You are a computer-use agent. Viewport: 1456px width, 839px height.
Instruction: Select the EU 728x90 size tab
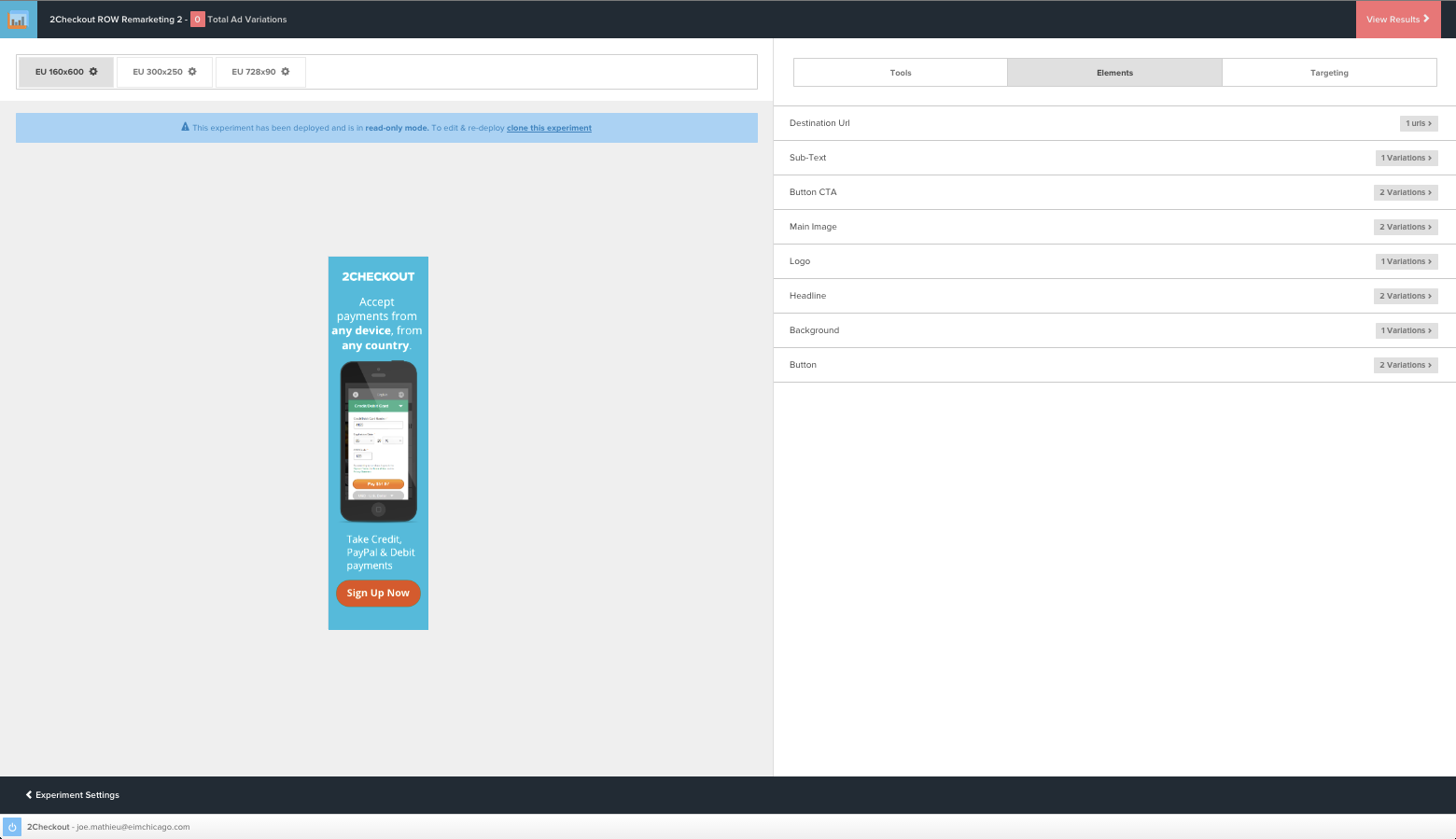coord(260,72)
